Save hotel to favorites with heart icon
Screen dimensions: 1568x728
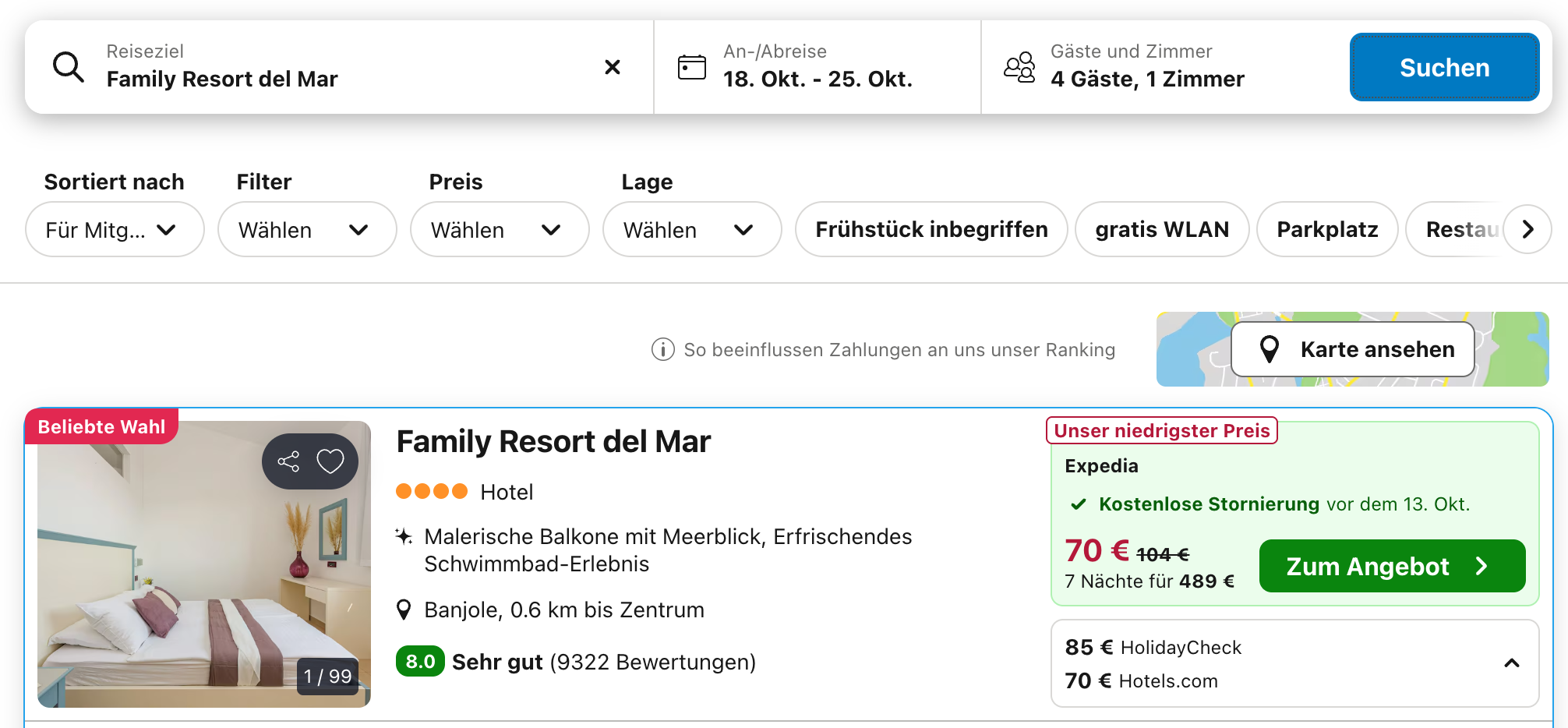[x=330, y=461]
